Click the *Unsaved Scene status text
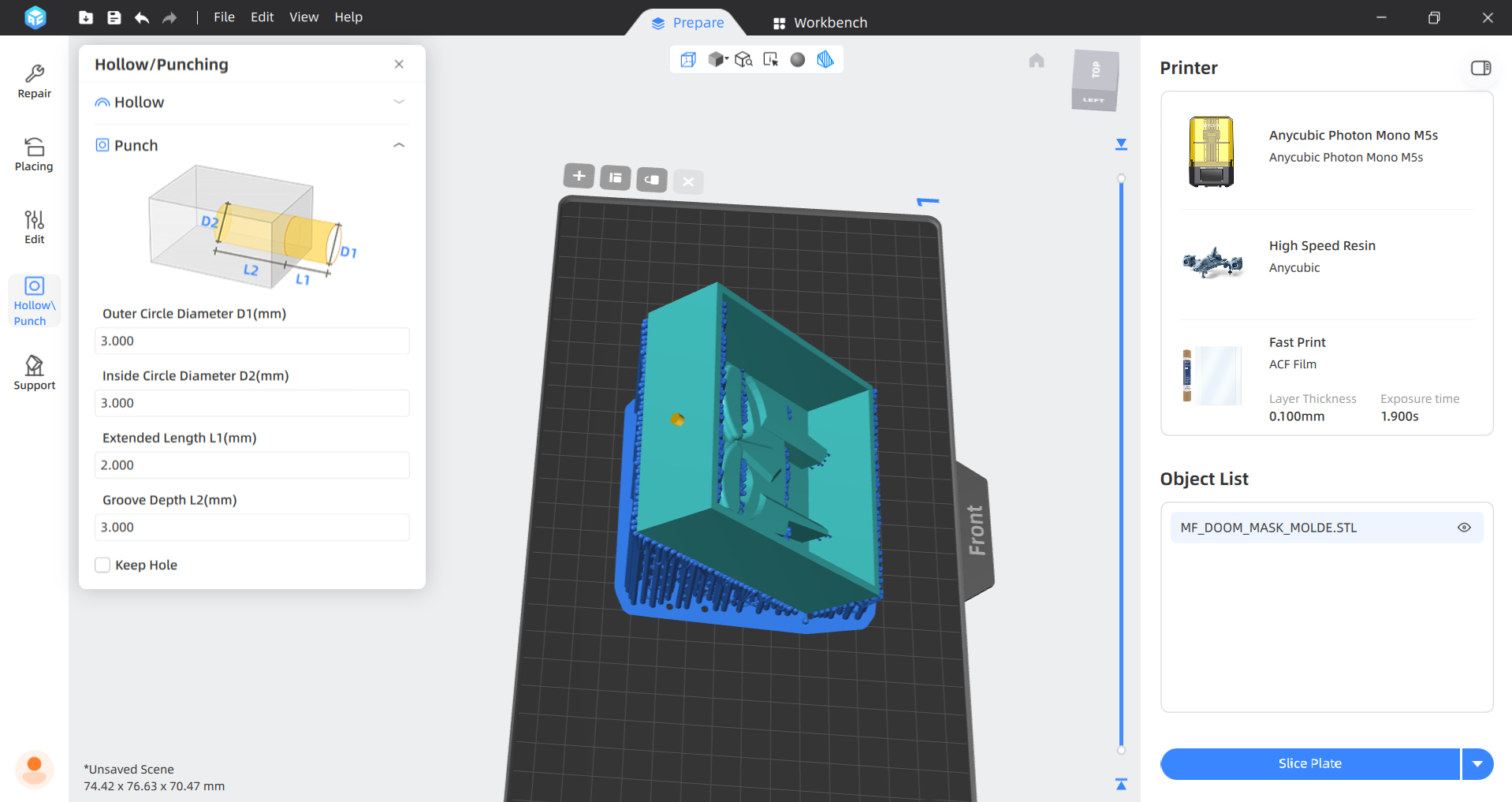Screen dimensions: 1512x802 pos(129,769)
